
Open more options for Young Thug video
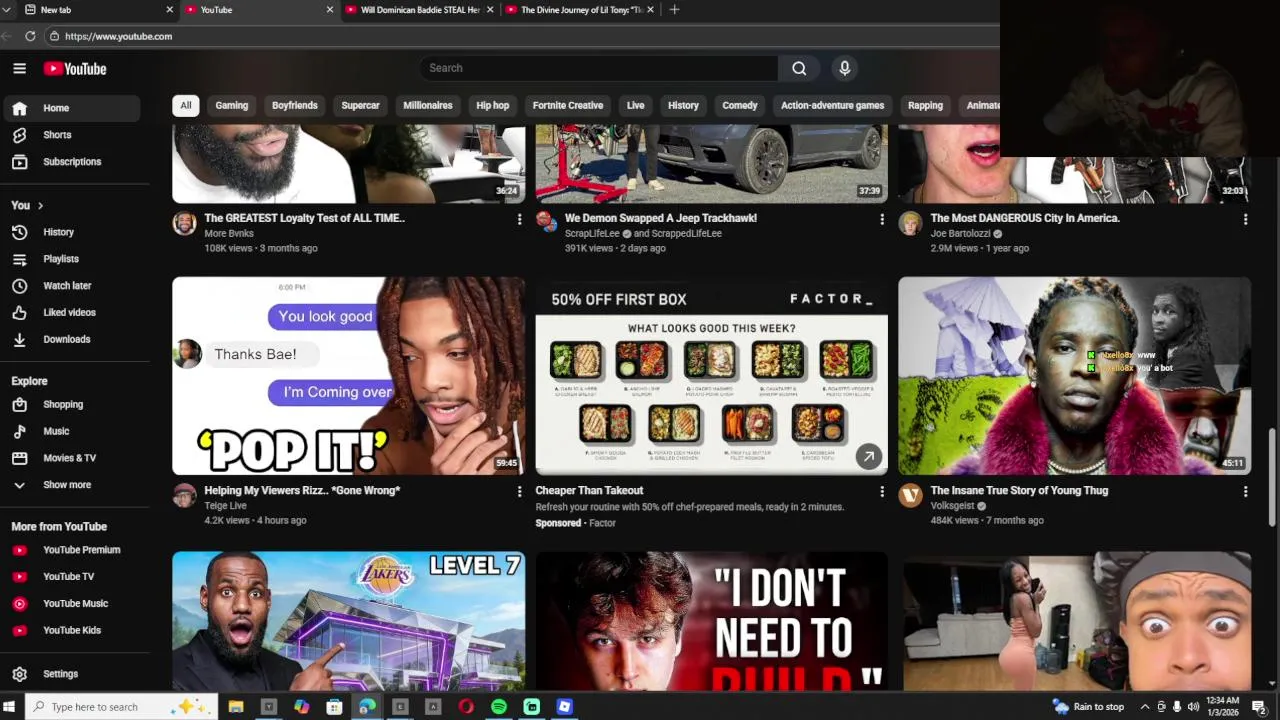pyautogui.click(x=1245, y=492)
